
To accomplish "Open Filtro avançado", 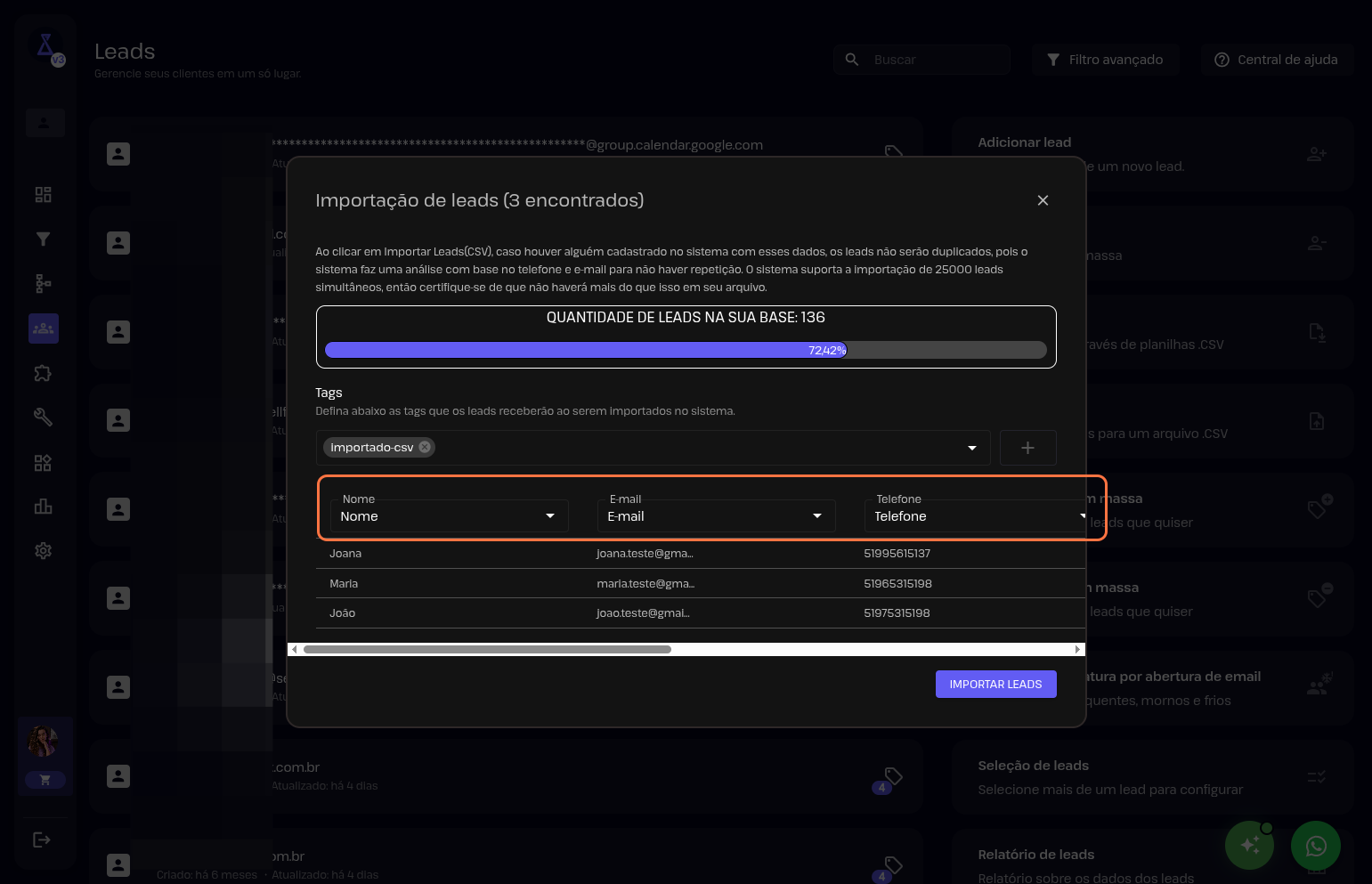I will 1105,60.
